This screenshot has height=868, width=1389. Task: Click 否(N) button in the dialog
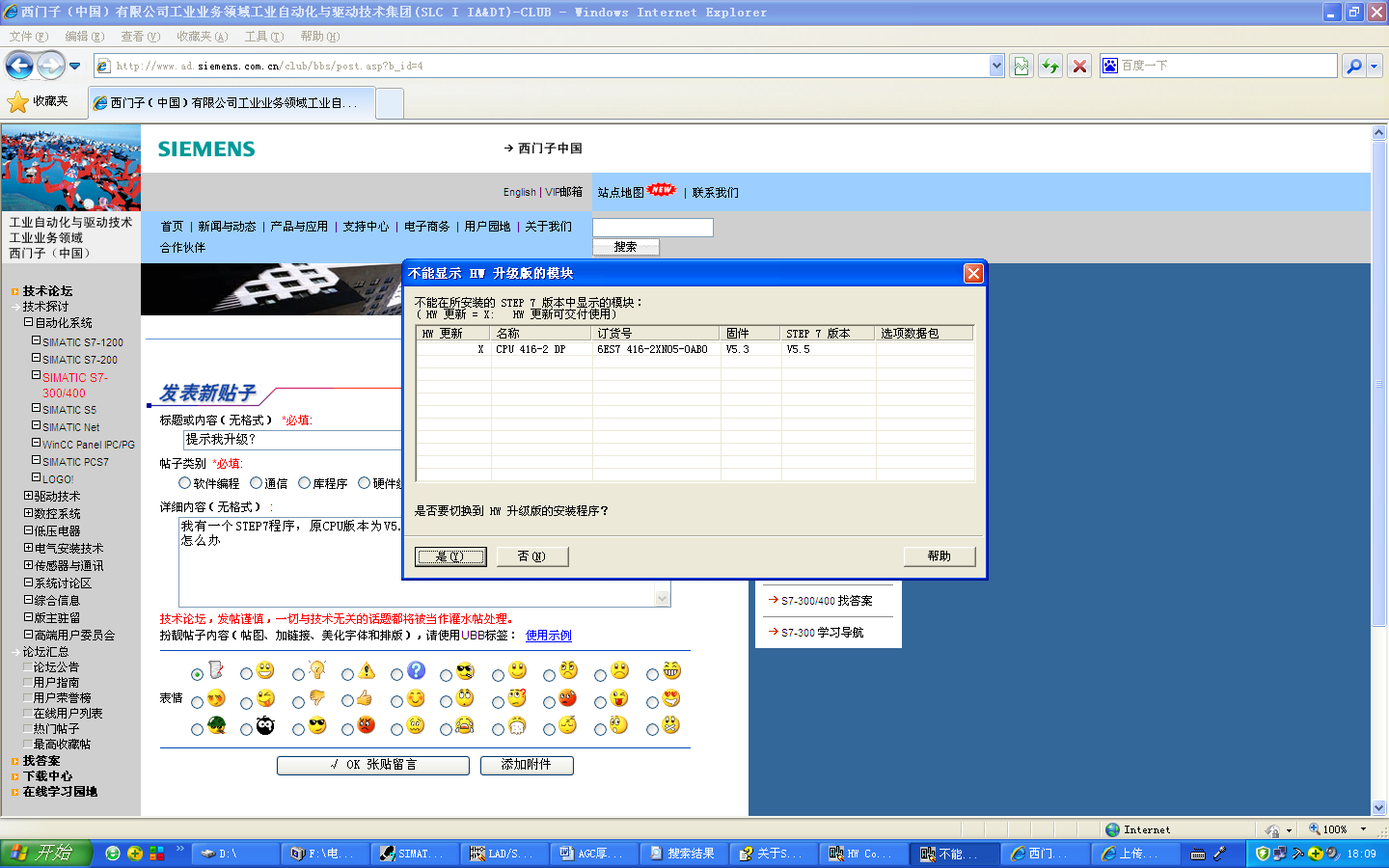[x=532, y=556]
